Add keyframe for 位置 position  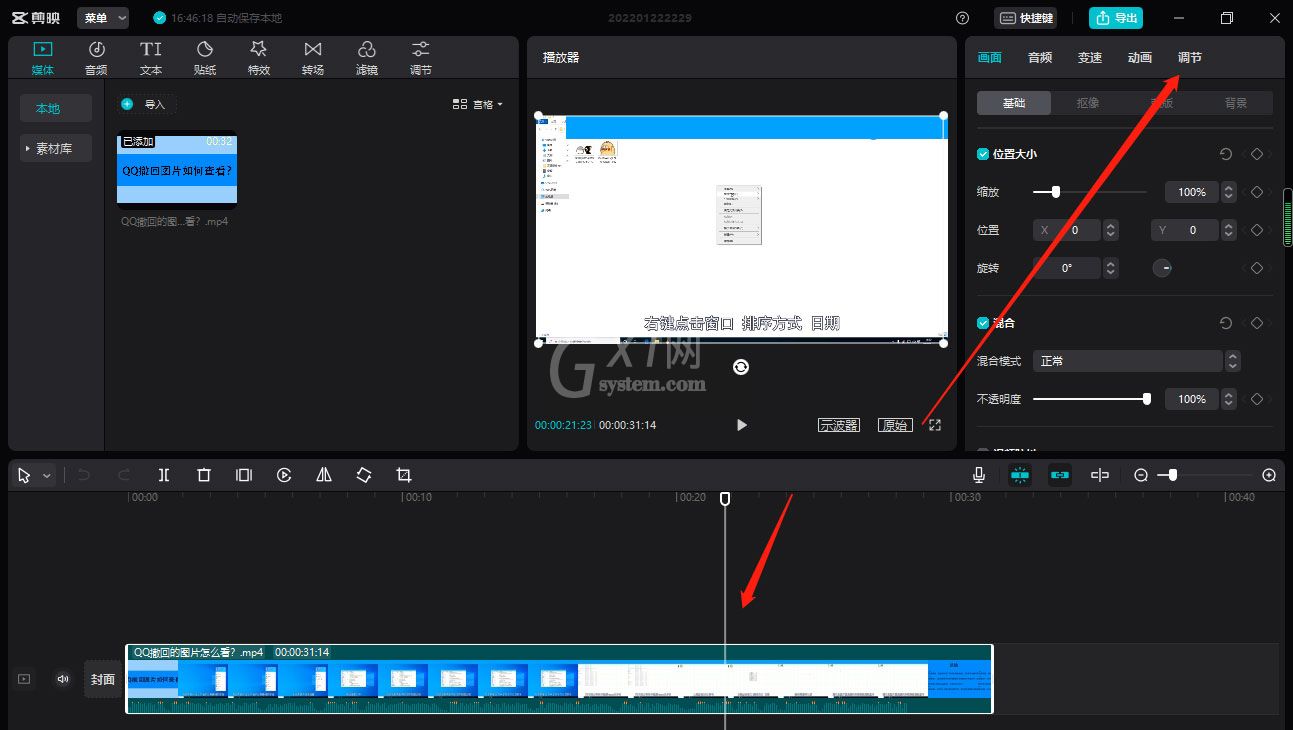point(1257,230)
